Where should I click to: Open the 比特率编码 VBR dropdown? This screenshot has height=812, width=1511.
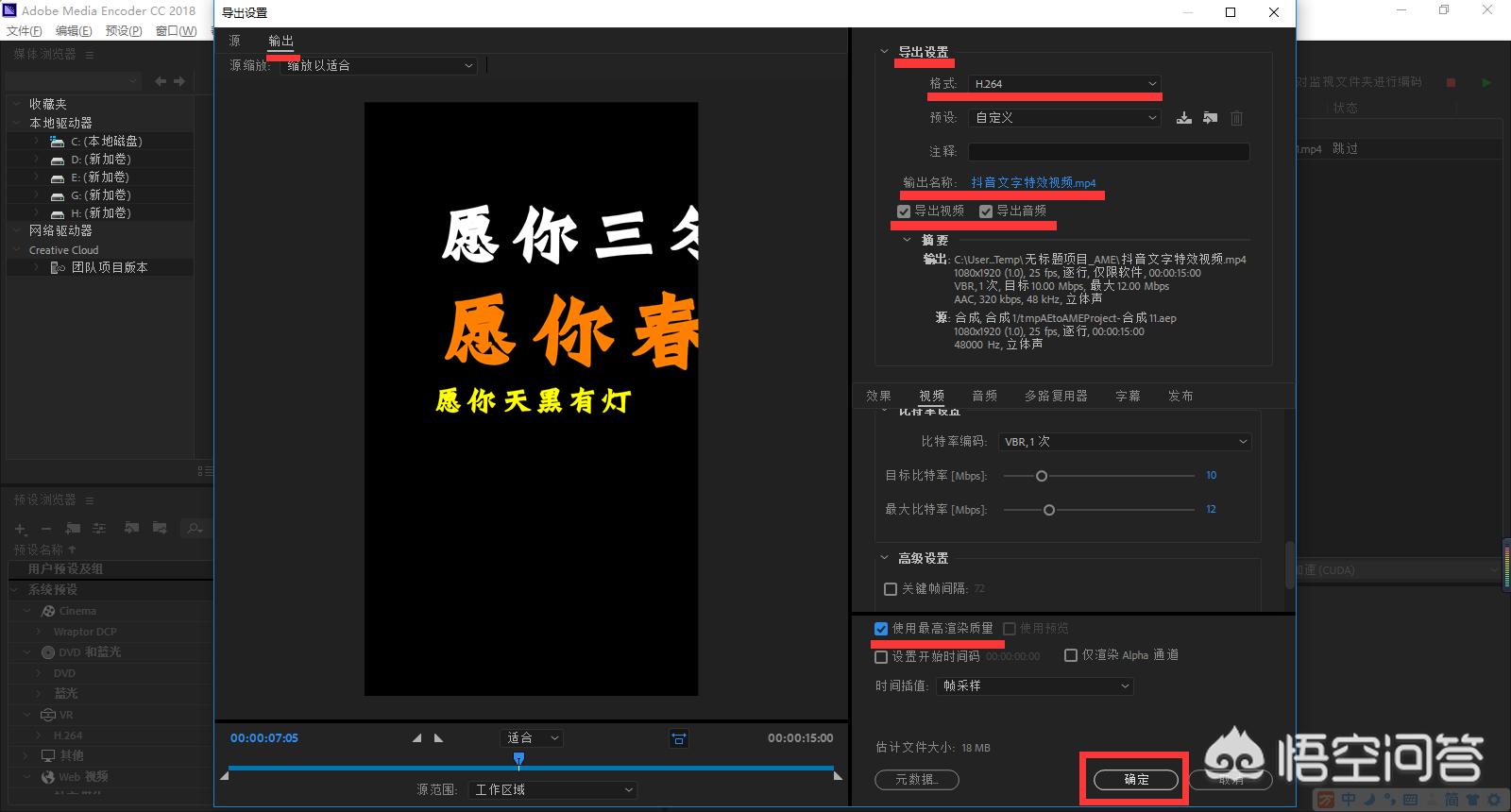tap(1125, 441)
